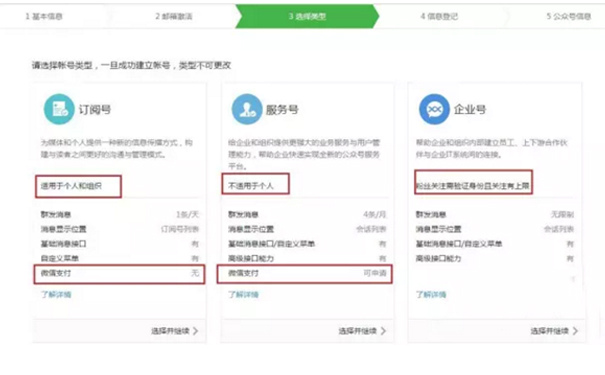Click 微信支付 row in 订阅号 card
This screenshot has width=605, height=375.
[x=120, y=274]
